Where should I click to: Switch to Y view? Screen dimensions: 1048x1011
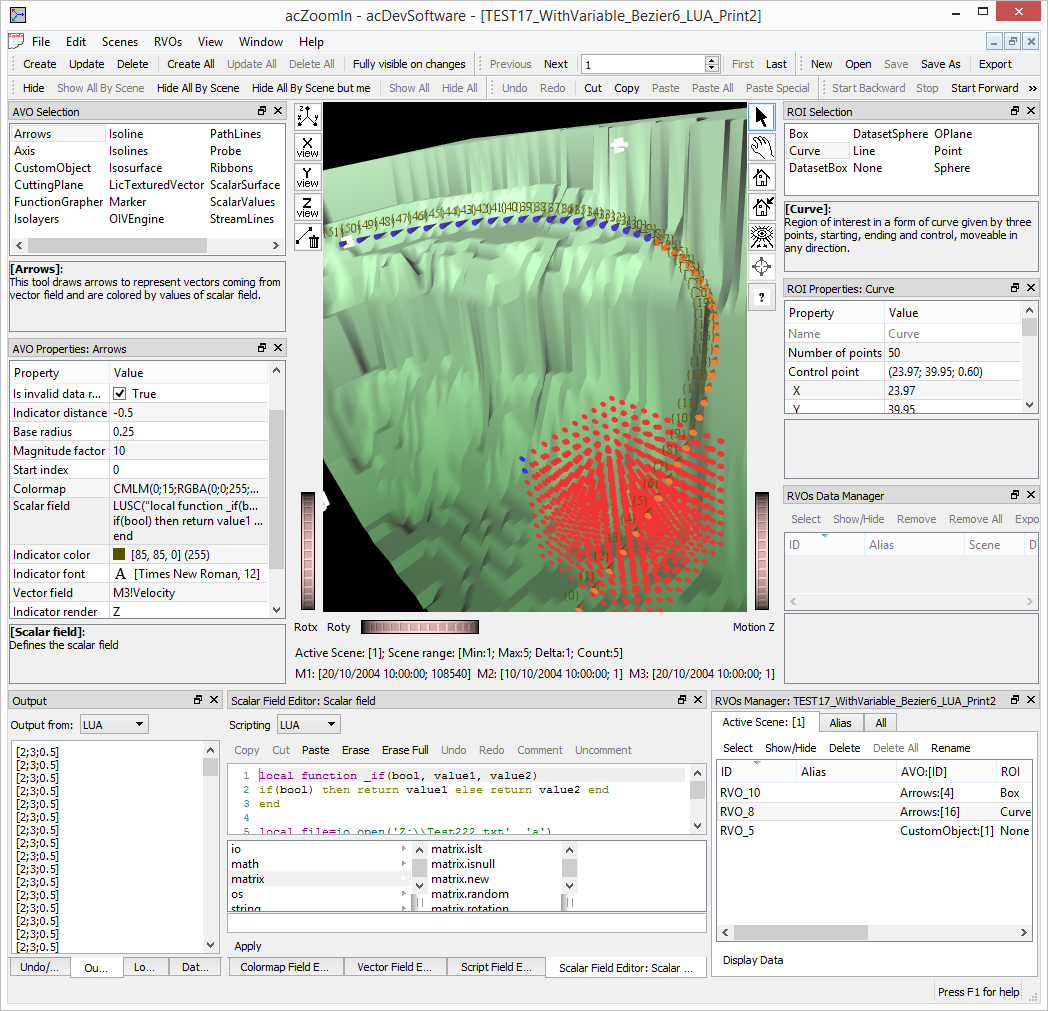(x=308, y=177)
